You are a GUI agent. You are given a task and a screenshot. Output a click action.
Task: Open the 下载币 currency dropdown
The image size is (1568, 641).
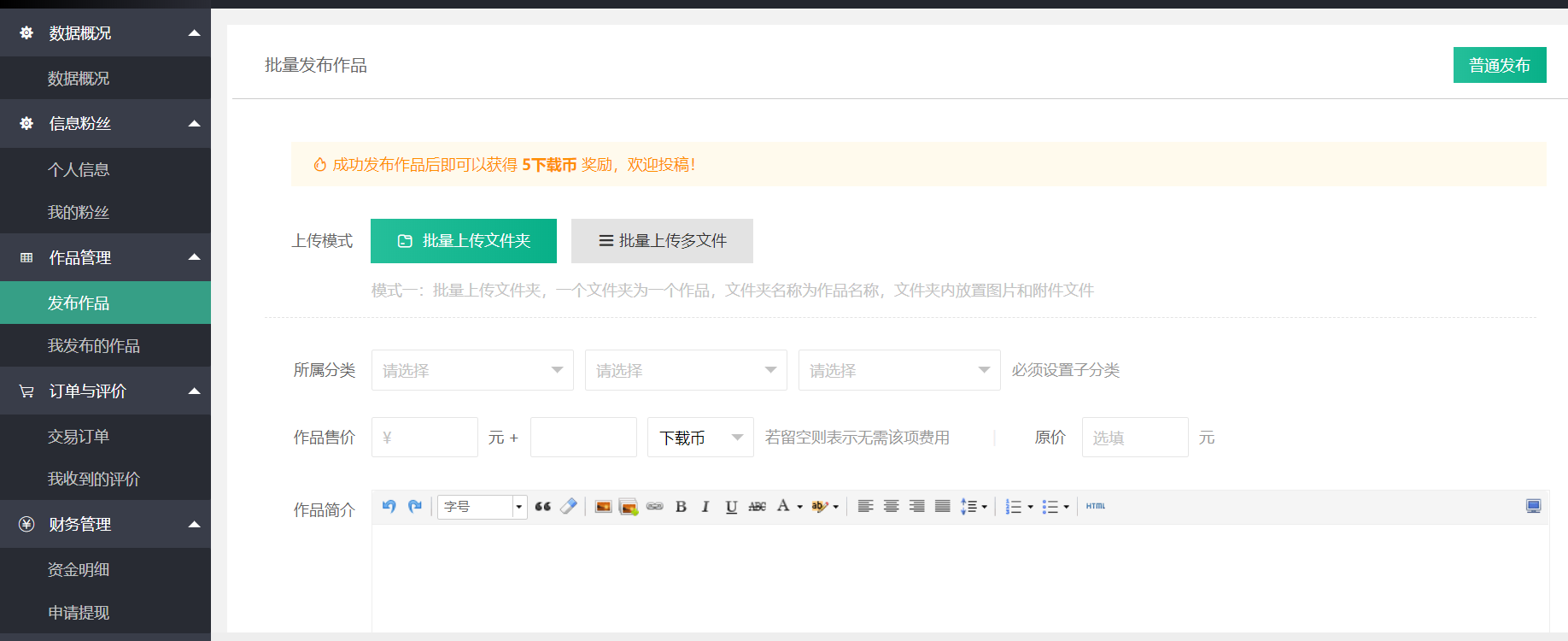(700, 438)
